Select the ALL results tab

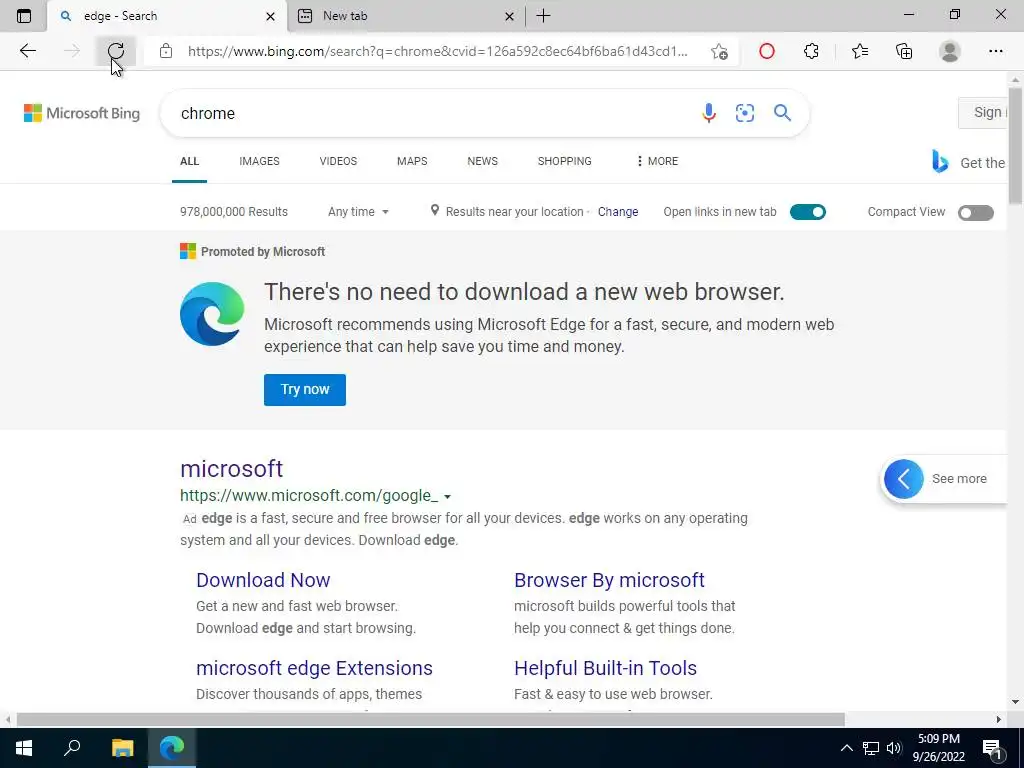pyautogui.click(x=189, y=161)
